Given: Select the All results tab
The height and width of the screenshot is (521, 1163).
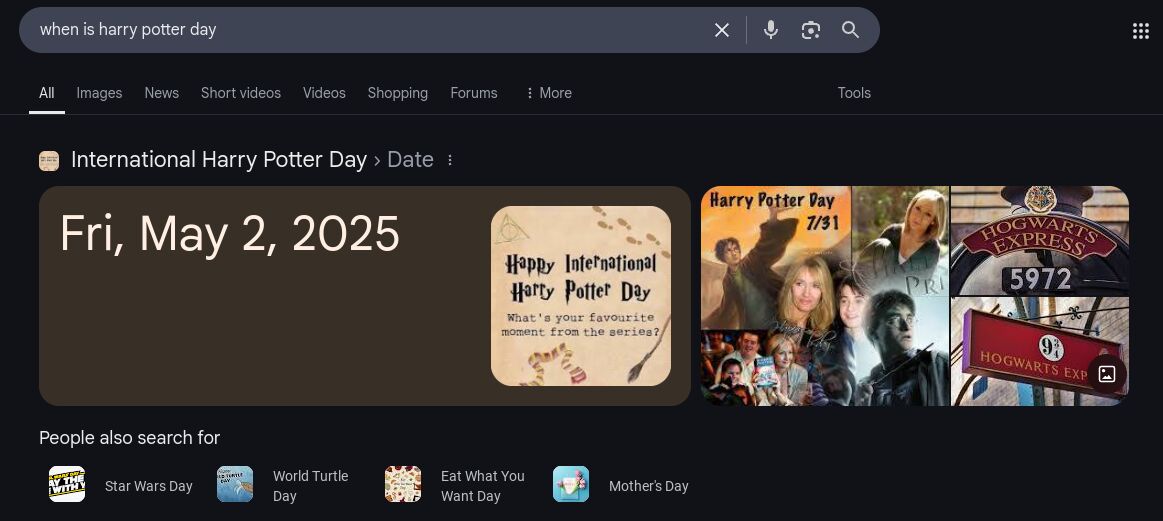Looking at the screenshot, I should coord(47,94).
